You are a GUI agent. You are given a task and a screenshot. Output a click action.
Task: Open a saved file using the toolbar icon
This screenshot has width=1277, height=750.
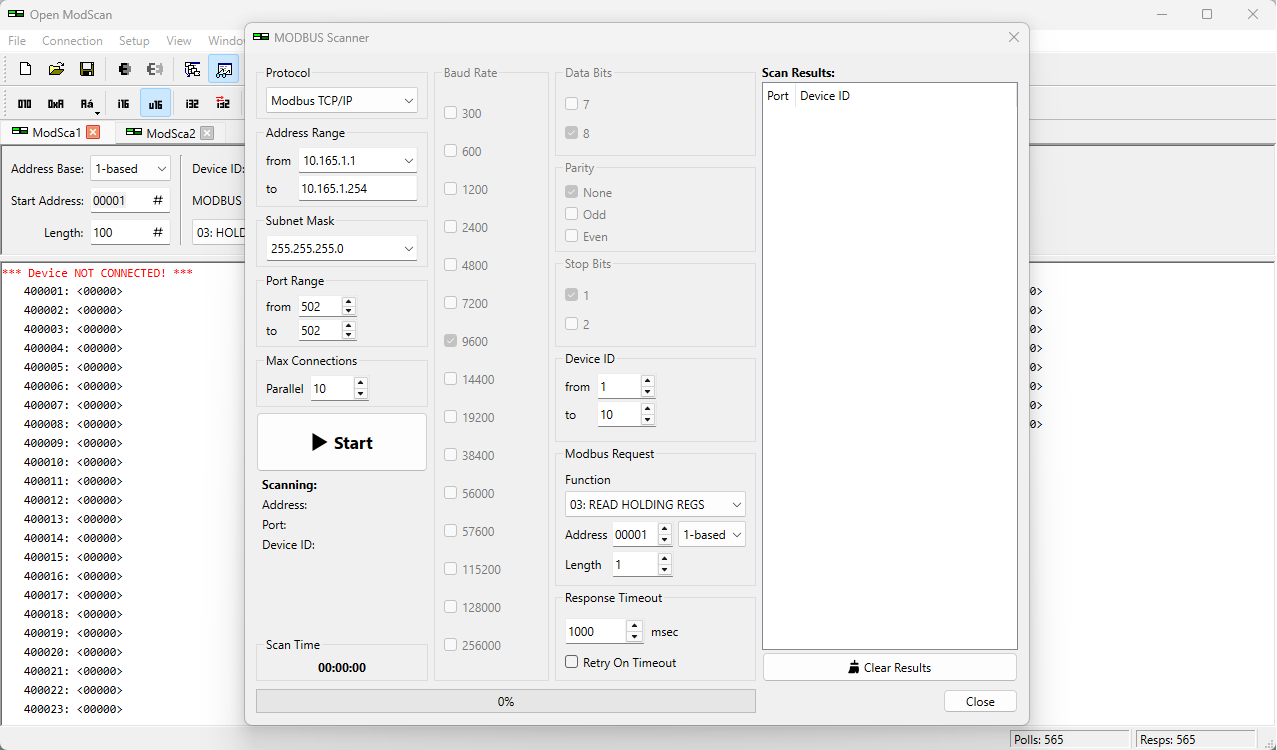click(x=56, y=69)
